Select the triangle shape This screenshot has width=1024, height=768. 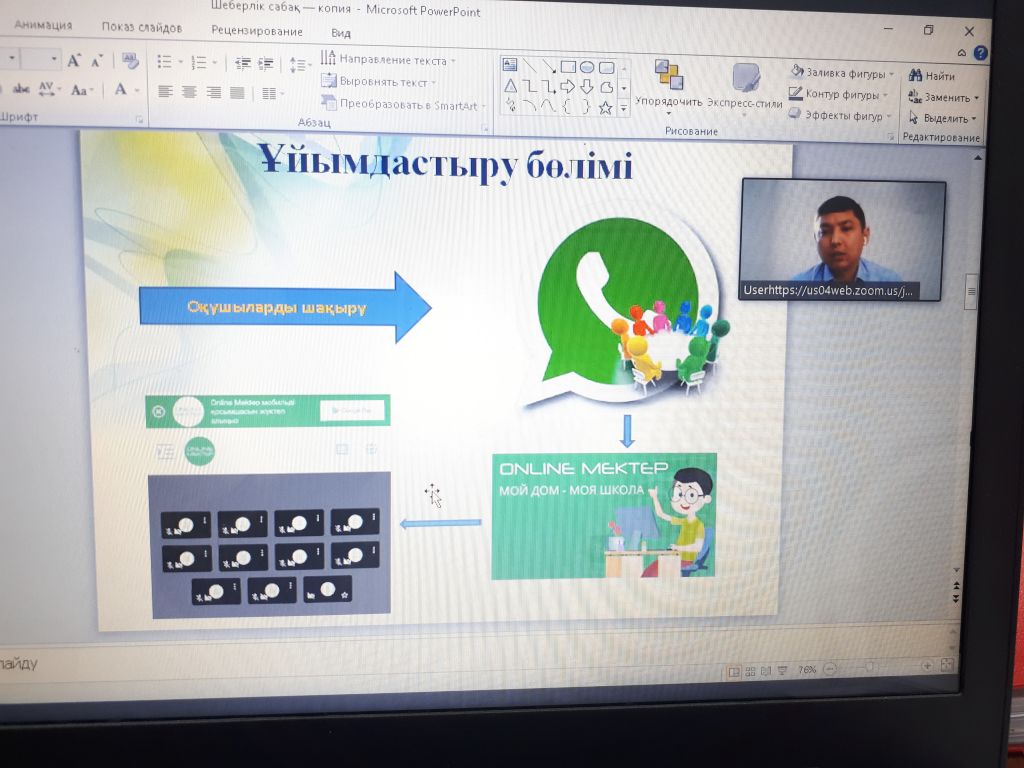510,85
